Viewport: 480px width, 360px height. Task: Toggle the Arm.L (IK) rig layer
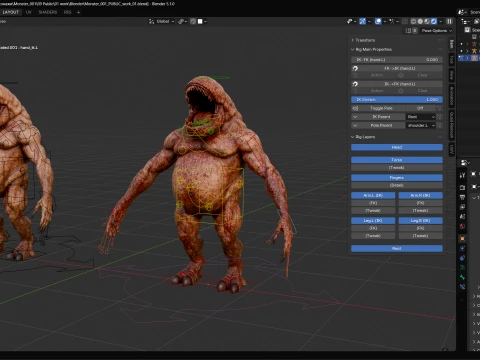[x=373, y=195]
